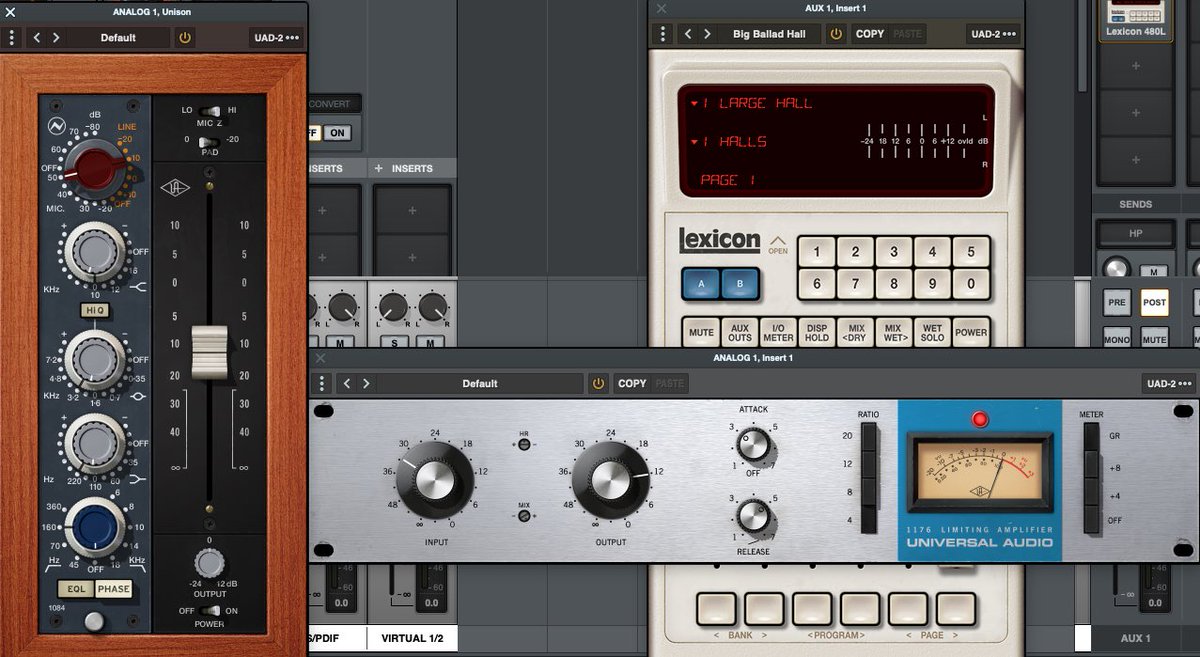Click the Lexicon MUTE button

(x=701, y=332)
